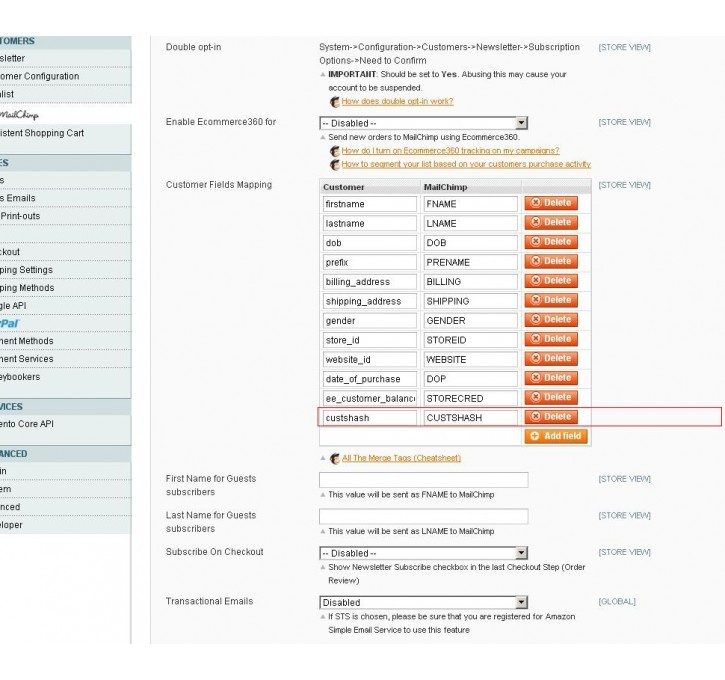
Task: Click monkey icon beside Ecommerce360 tracking link
Action: [335, 151]
